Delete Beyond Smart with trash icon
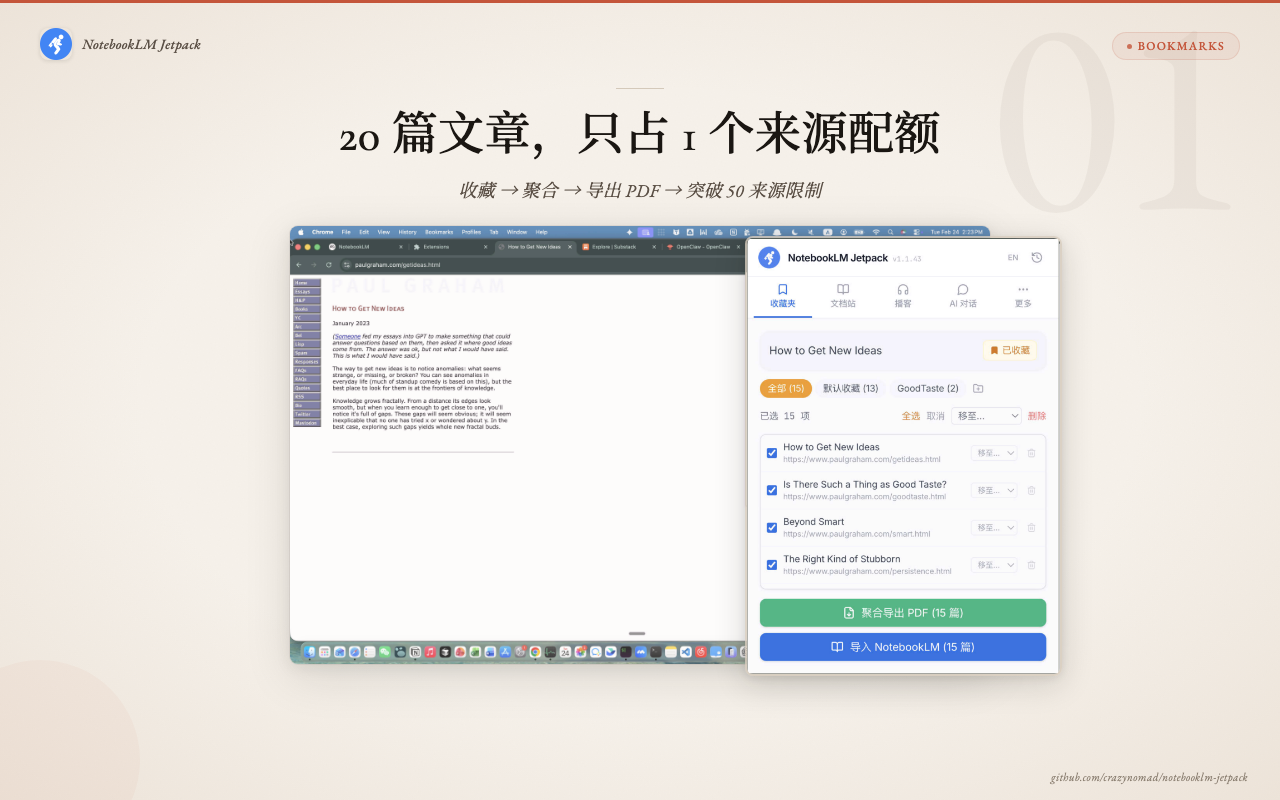Image resolution: width=1280 pixels, height=800 pixels. click(1032, 528)
